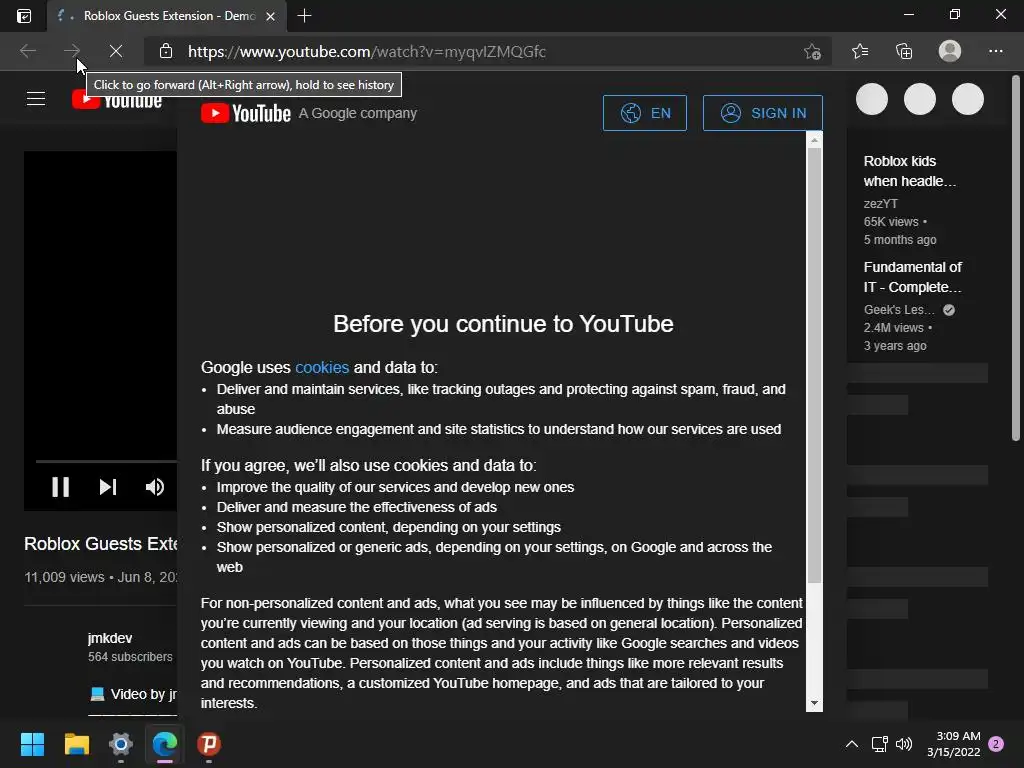The height and width of the screenshot is (768, 1024).
Task: Click the video title Roblox Guests Exte
Action: click(101, 543)
